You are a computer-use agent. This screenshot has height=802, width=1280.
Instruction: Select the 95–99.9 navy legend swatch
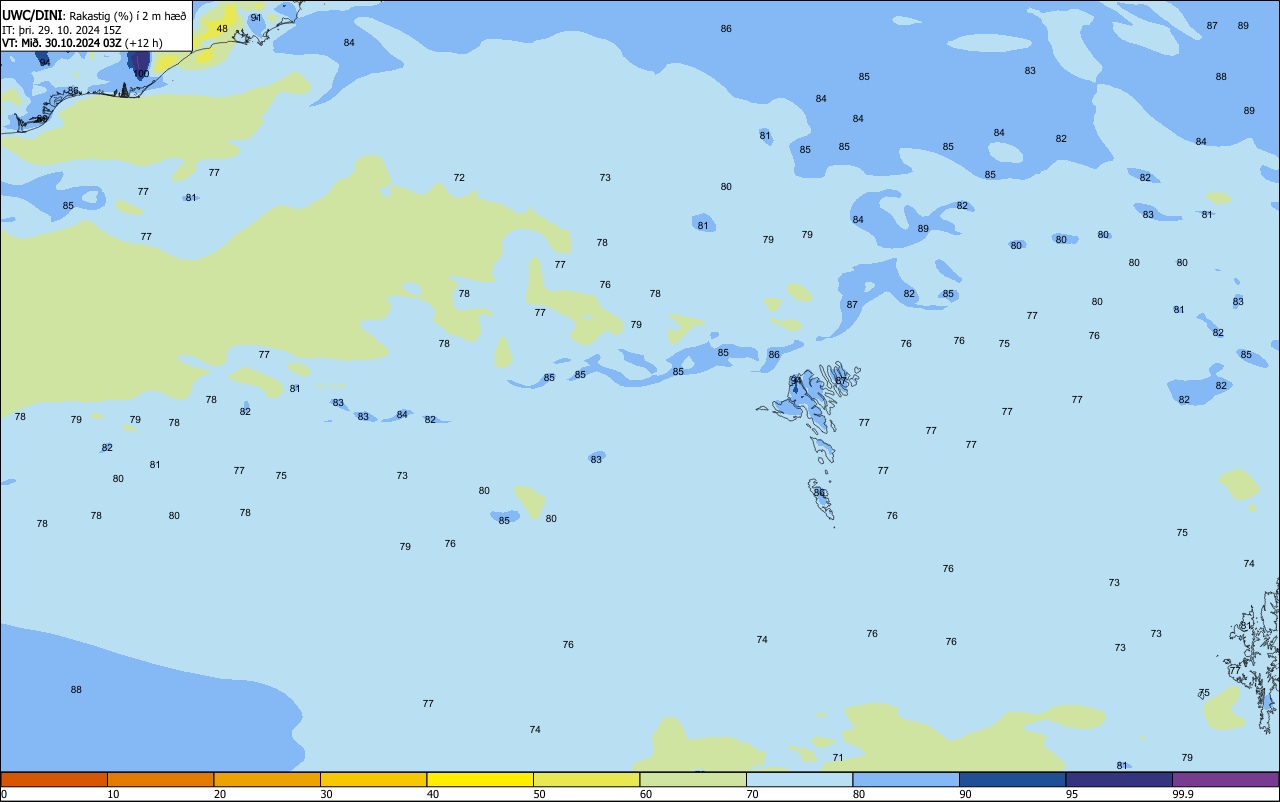click(1119, 779)
